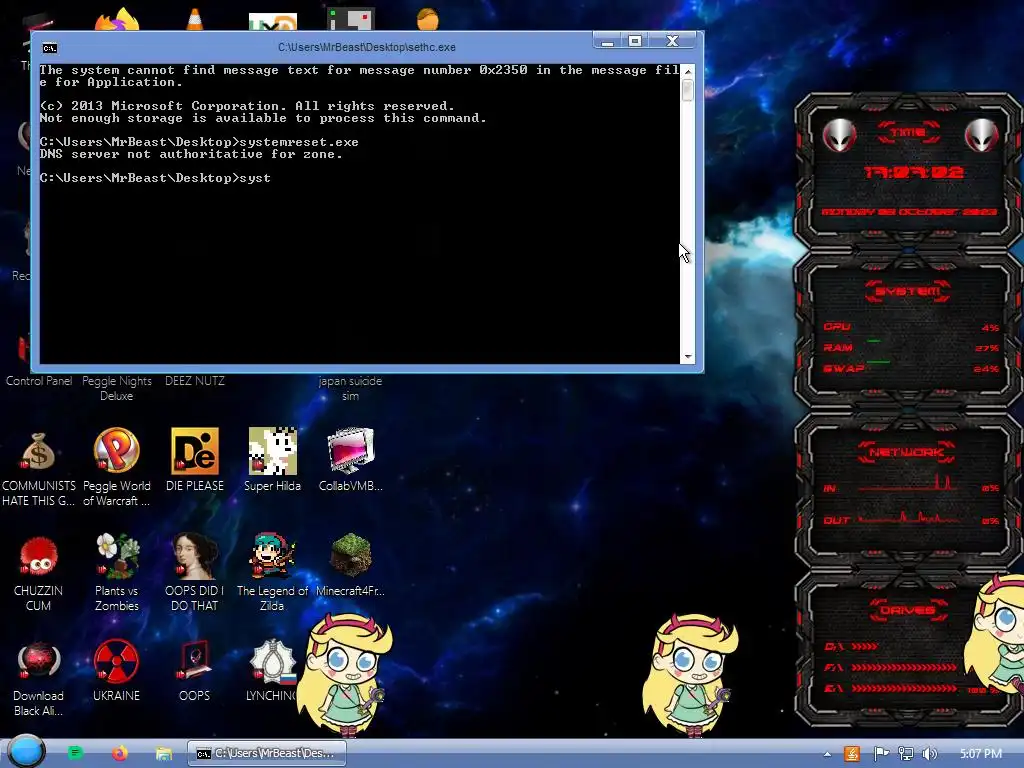1024x768 pixels.
Task: Click the right alien head in gadget
Action: 982,136
